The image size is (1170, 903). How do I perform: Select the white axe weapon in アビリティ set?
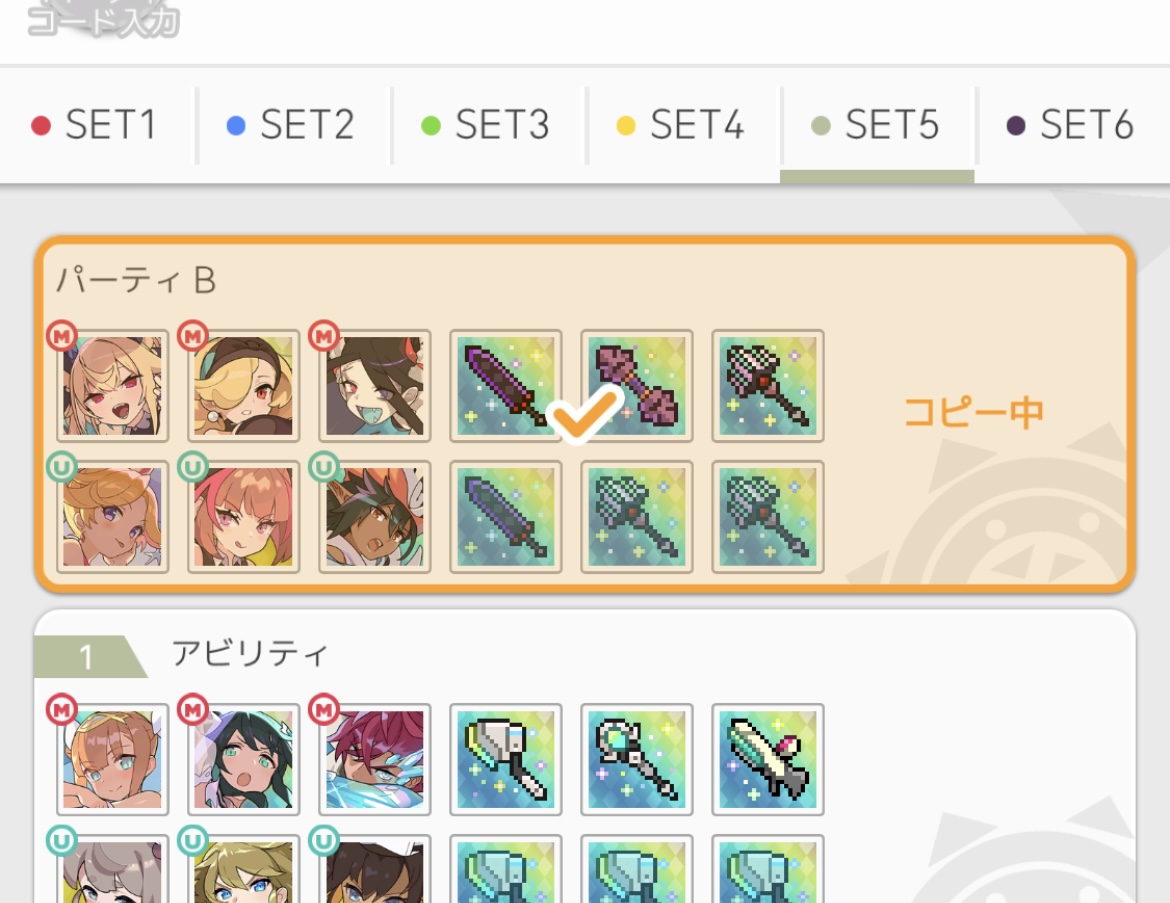pos(505,759)
